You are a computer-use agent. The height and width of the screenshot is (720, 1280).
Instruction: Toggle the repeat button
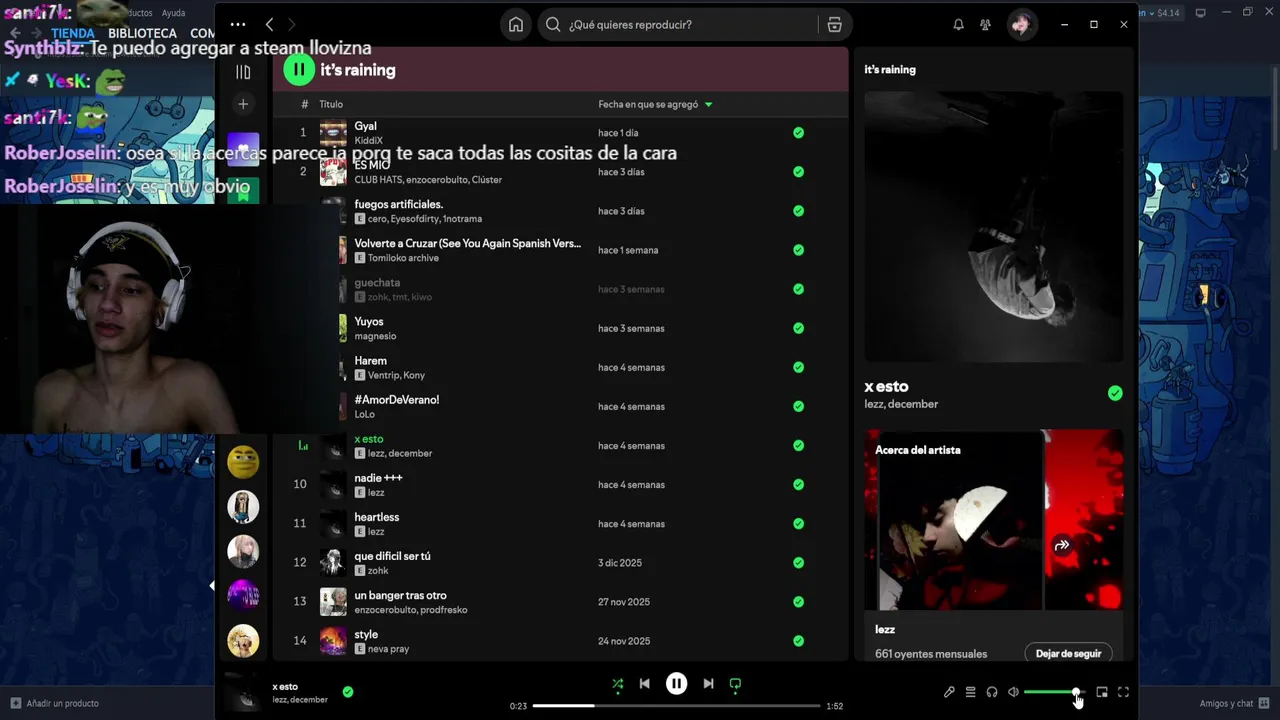pos(735,685)
